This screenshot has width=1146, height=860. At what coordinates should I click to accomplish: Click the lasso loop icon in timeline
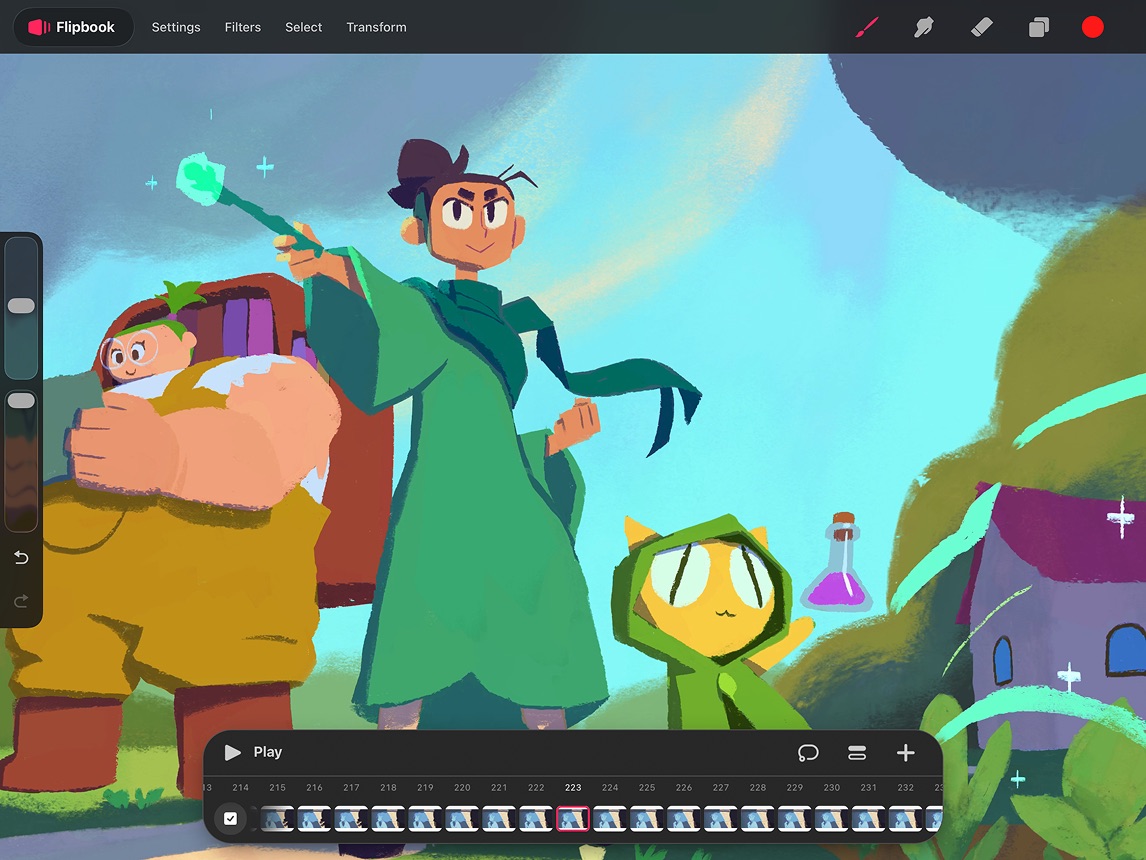(808, 753)
